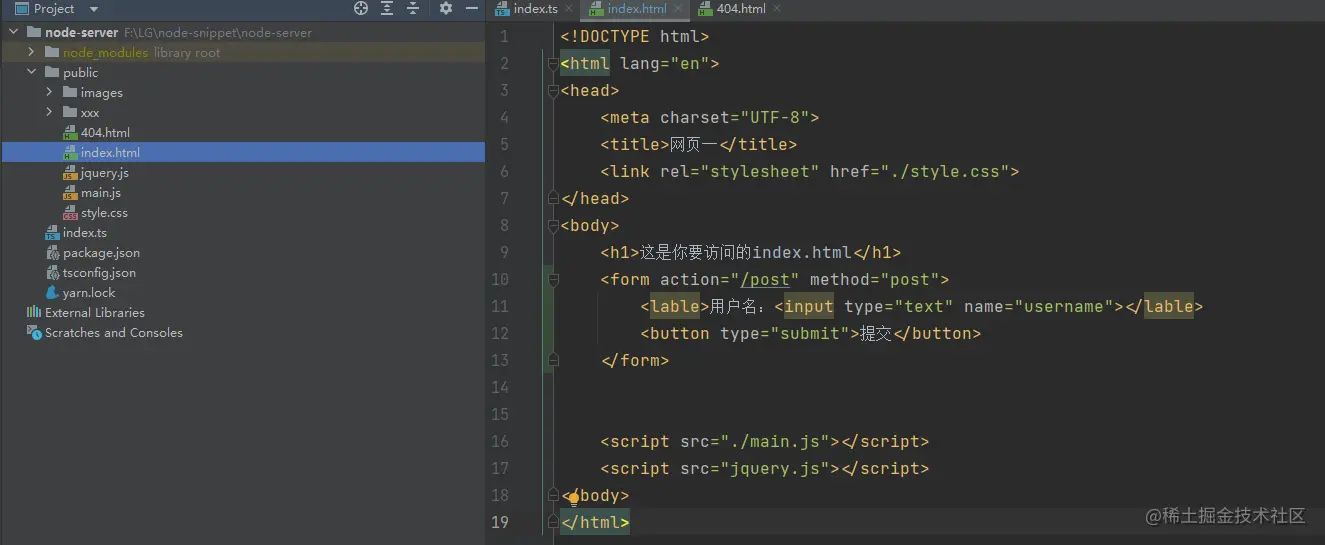This screenshot has width=1325, height=545.
Task: Open the Project view type dropdown
Action: (94, 9)
